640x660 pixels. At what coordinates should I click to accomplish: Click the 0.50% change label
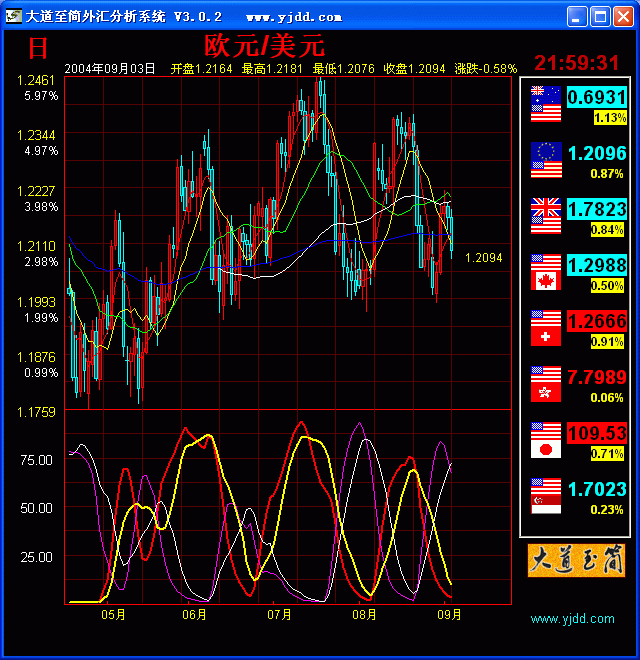607,285
